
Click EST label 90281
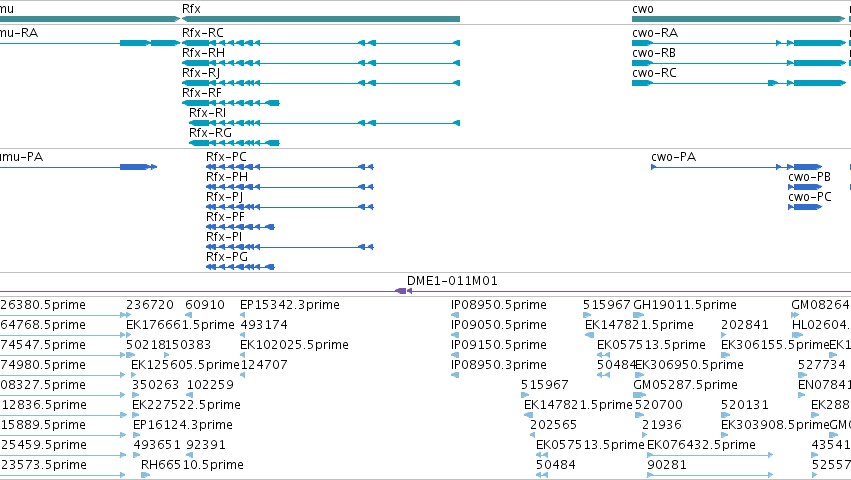coord(667,465)
